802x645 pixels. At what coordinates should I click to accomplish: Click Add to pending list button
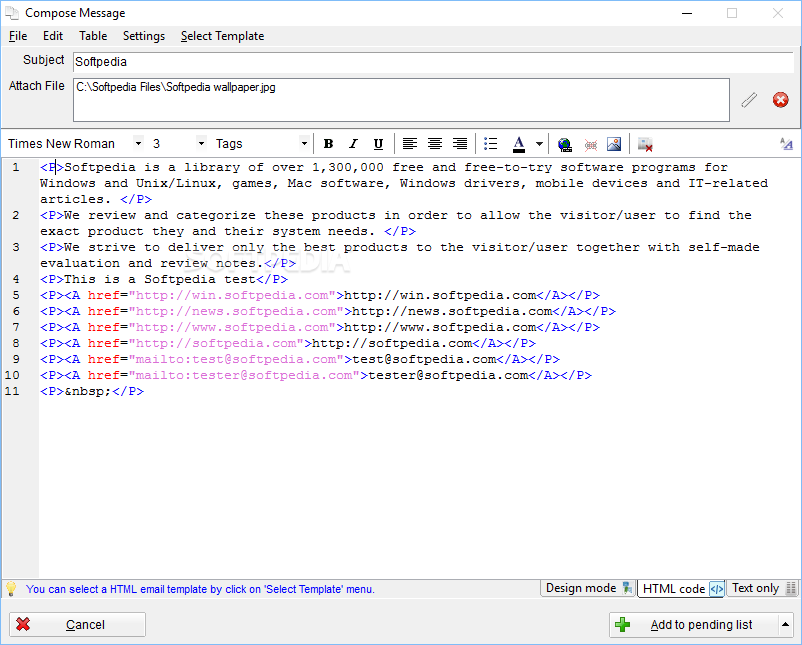[694, 625]
